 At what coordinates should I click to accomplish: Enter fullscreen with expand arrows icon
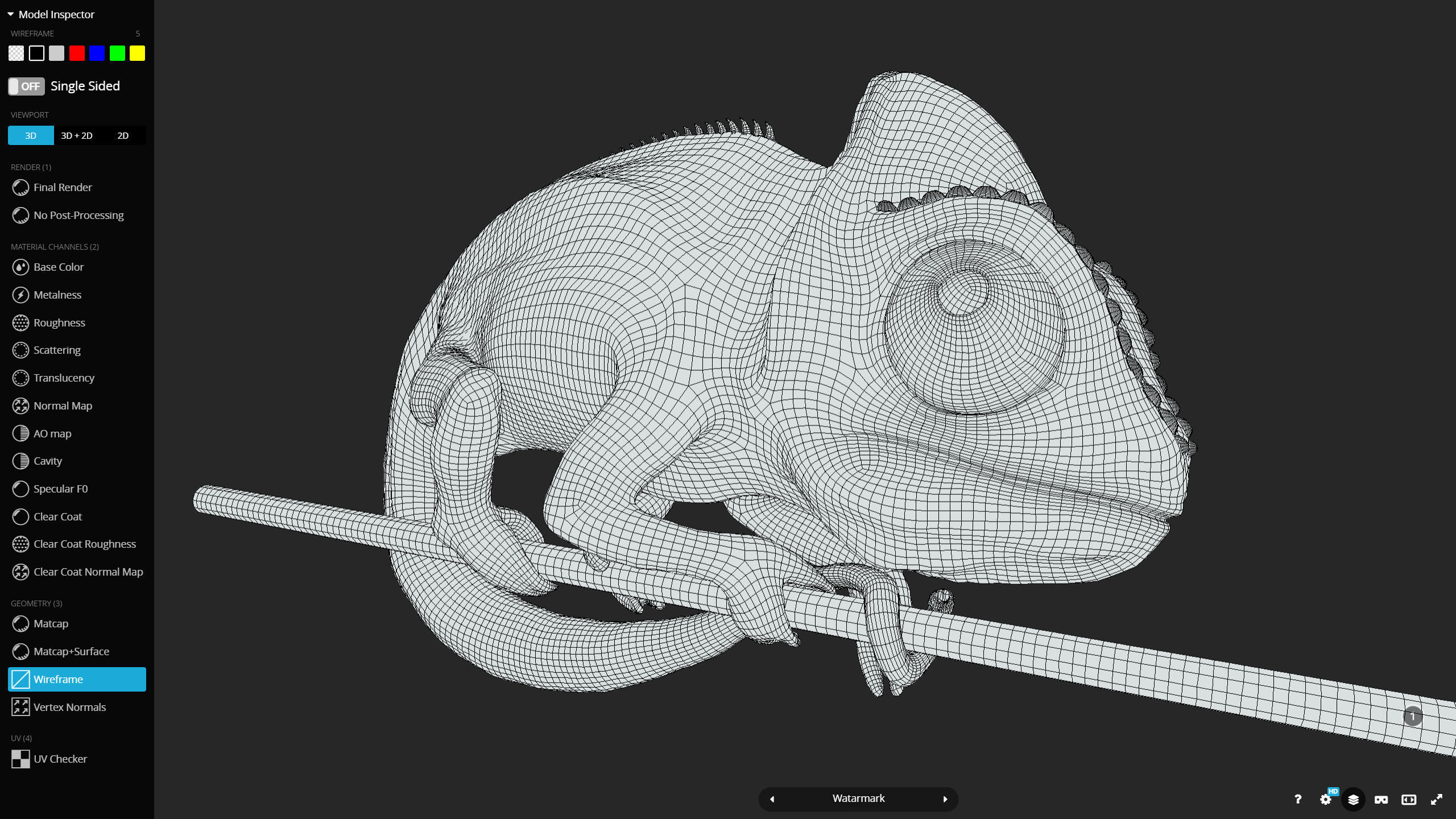(1437, 800)
